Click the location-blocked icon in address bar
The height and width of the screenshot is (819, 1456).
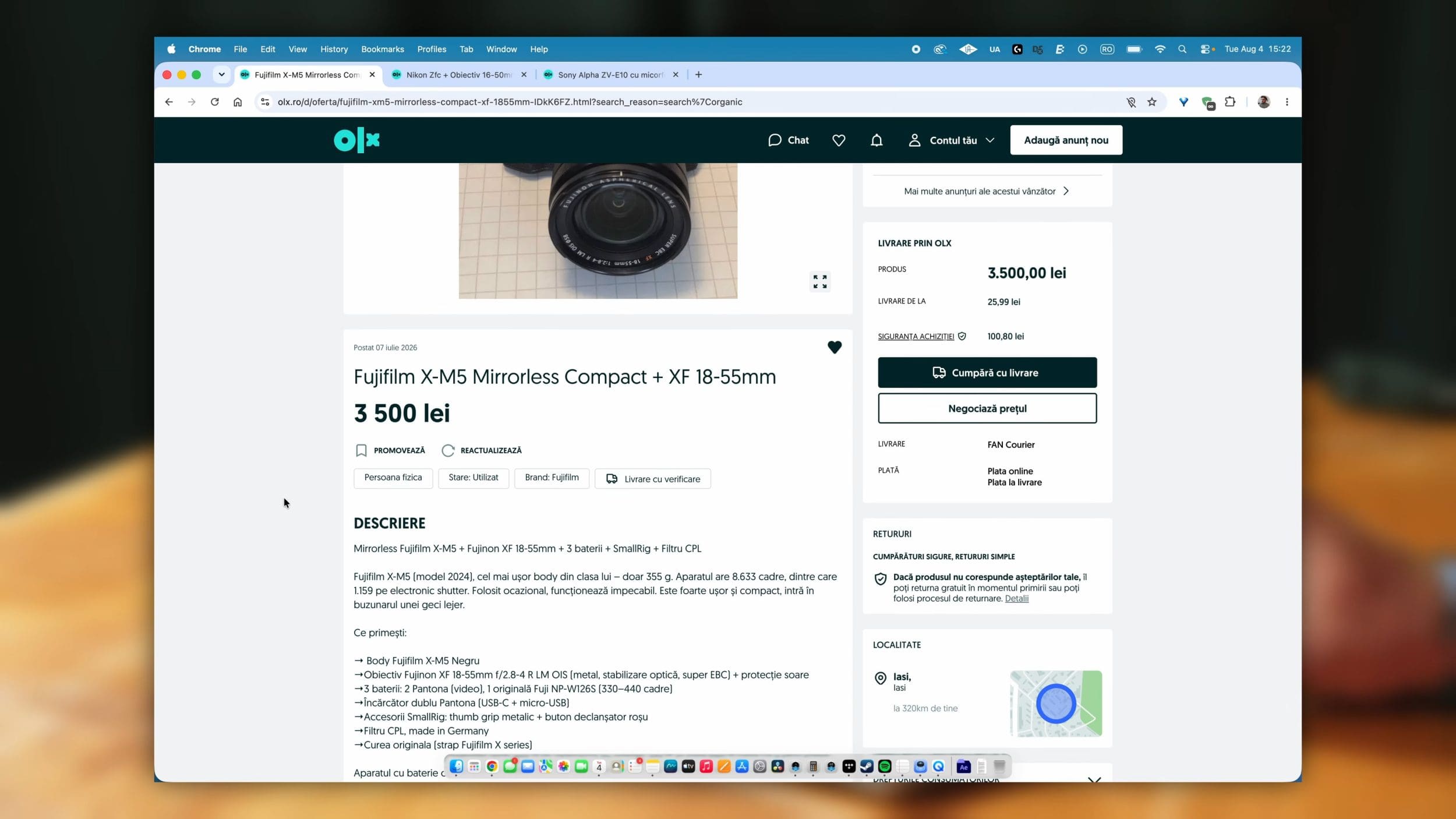click(x=1131, y=102)
